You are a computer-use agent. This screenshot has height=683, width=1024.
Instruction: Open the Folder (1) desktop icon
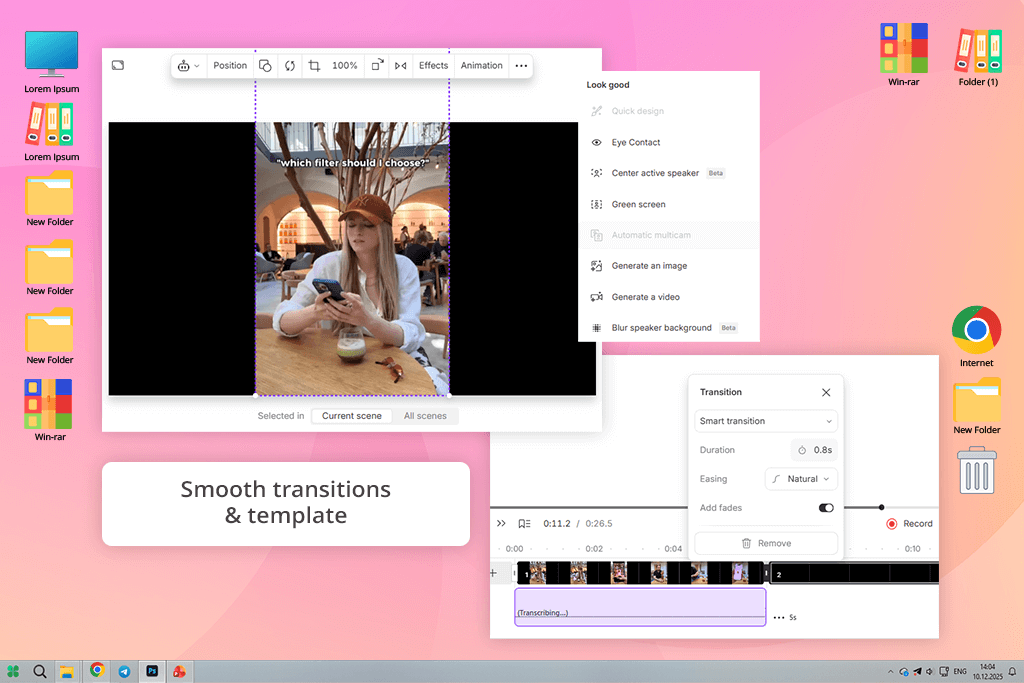click(x=978, y=57)
